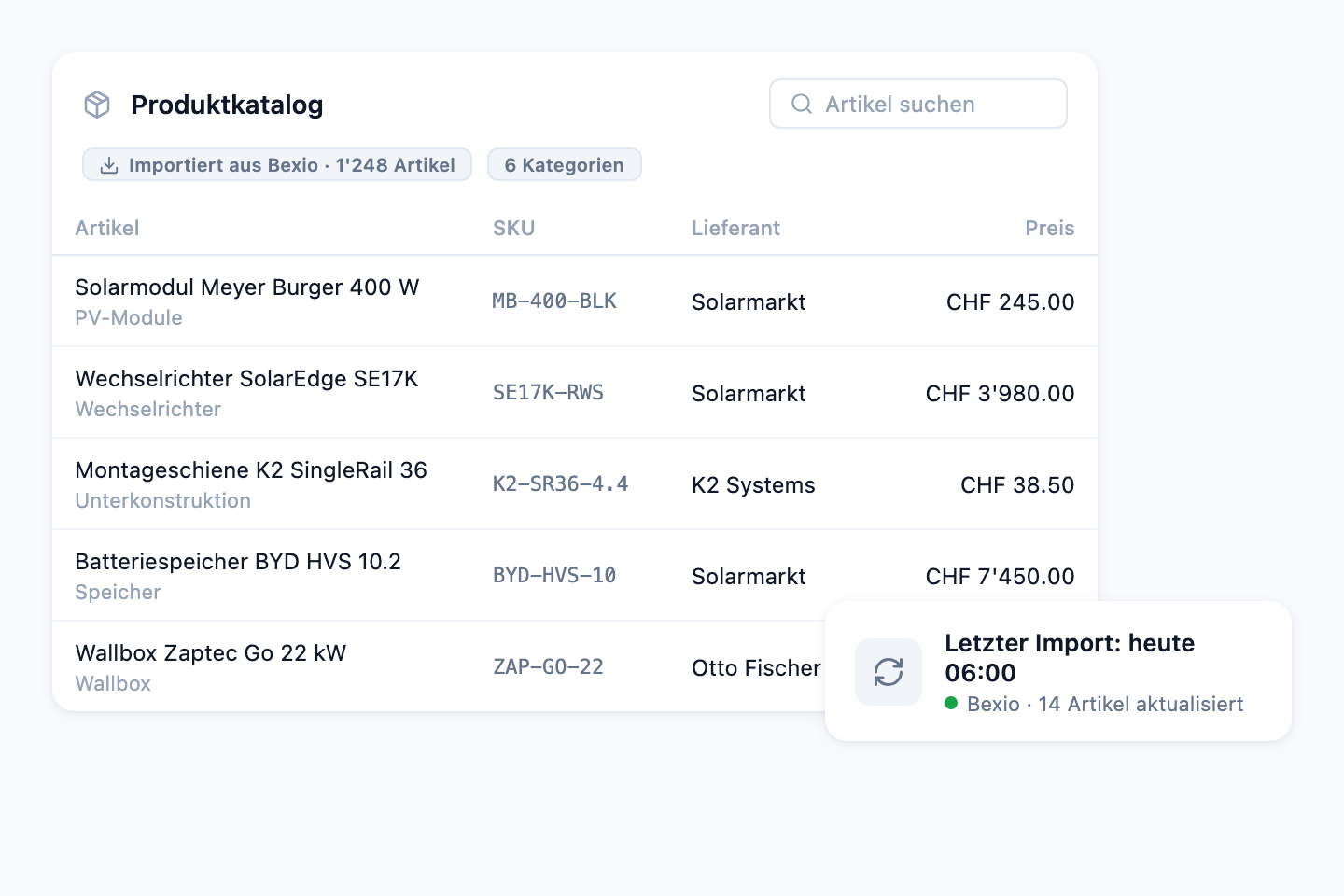The height and width of the screenshot is (896, 1344).
Task: Click the PV-Module category label
Action: point(129,318)
